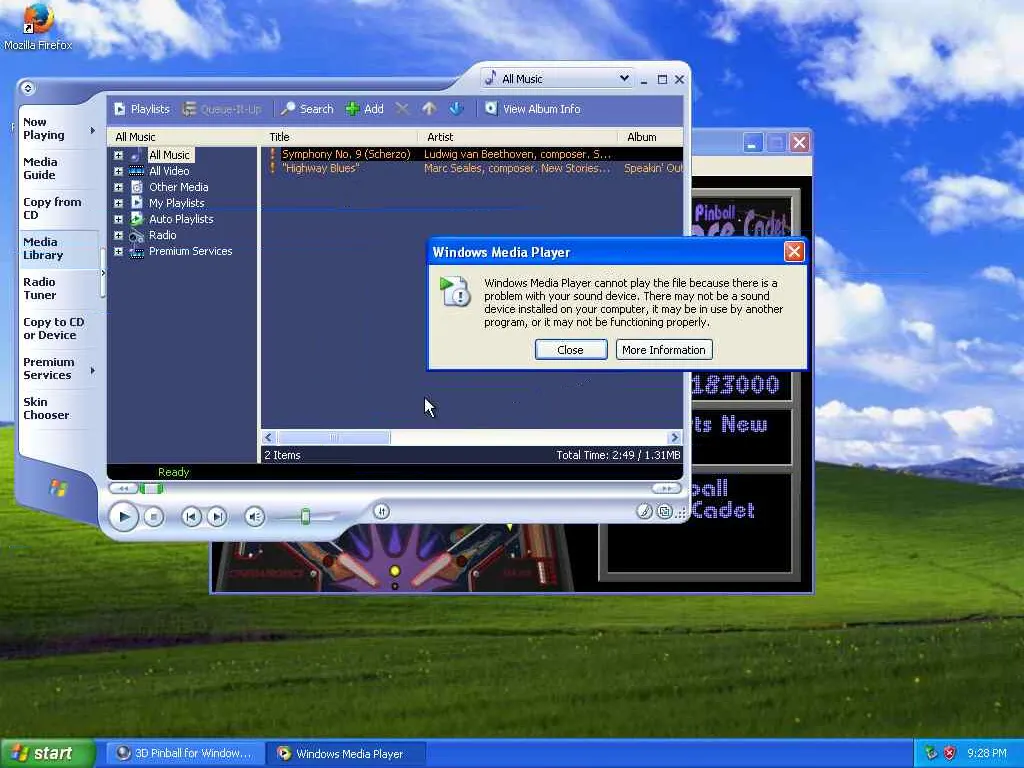Click the Close button in error dialog
Image resolution: width=1024 pixels, height=768 pixels.
(x=571, y=349)
